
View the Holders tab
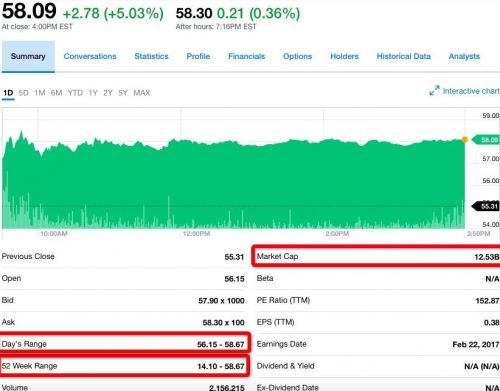point(344,56)
